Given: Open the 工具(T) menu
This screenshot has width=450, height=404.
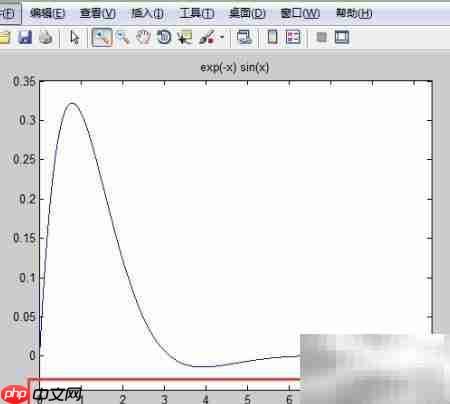Looking at the screenshot, I should (197, 13).
